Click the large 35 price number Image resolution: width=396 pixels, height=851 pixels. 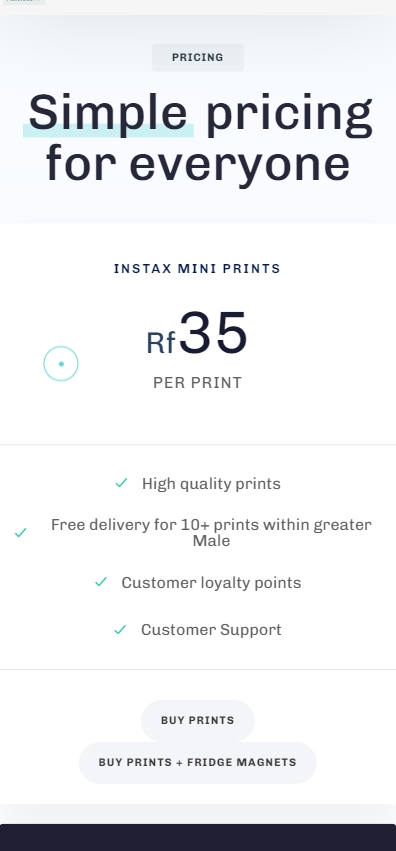[213, 333]
